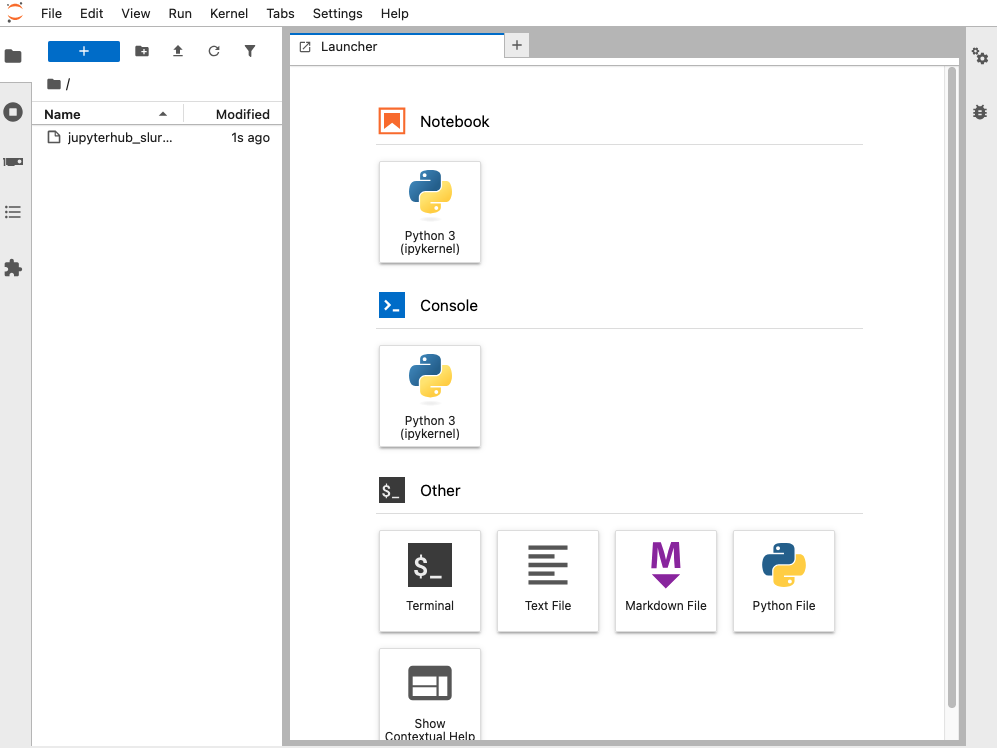Select the Launcher tab
Viewport: 997px width, 748px height.
tap(397, 46)
